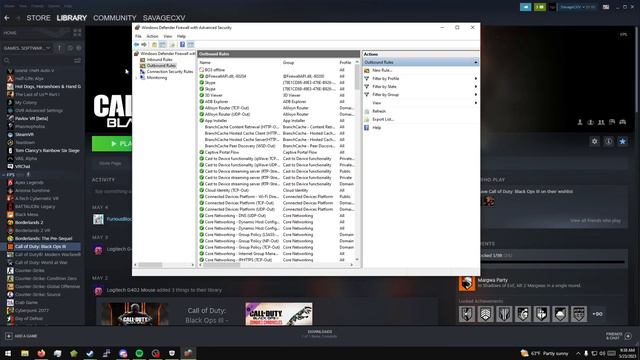Collapse the FPS category in Steam library

point(4,175)
